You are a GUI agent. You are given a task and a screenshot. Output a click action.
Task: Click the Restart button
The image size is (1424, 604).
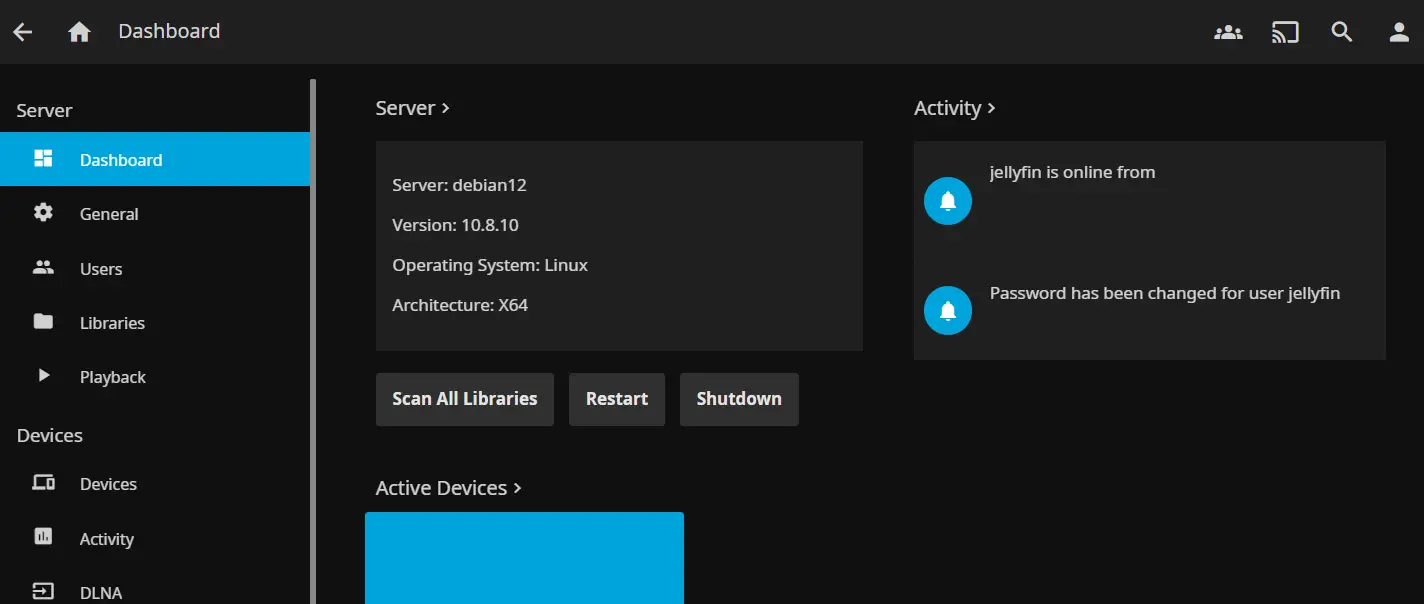click(x=616, y=399)
